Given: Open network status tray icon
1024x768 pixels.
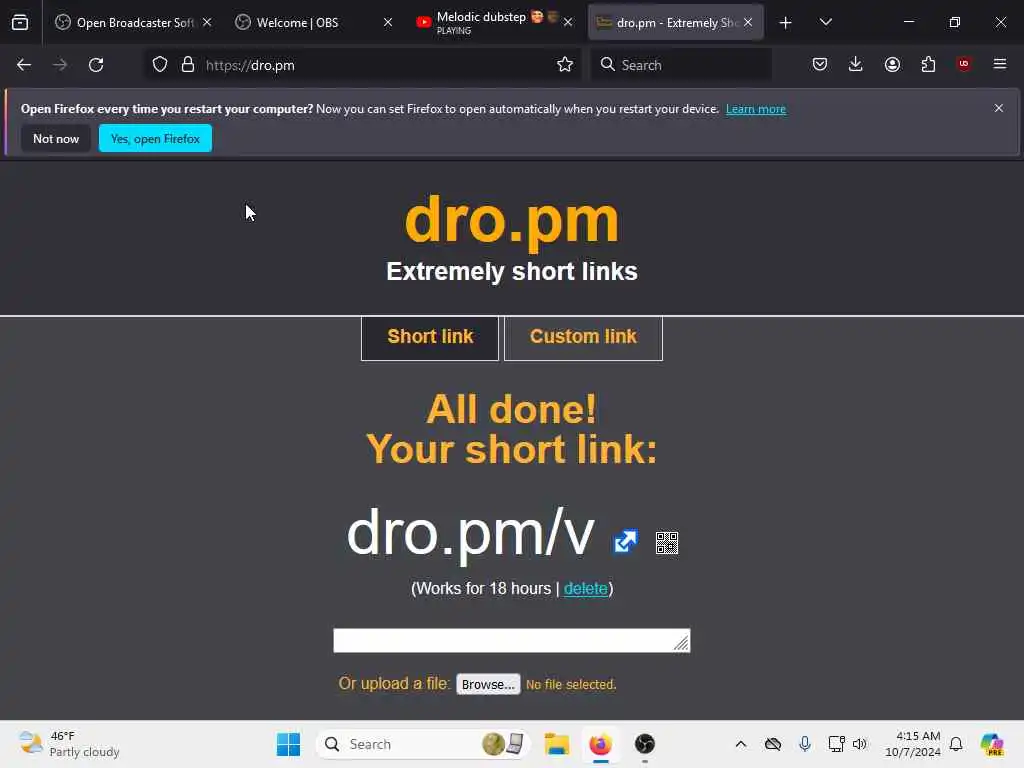Looking at the screenshot, I should point(836,744).
